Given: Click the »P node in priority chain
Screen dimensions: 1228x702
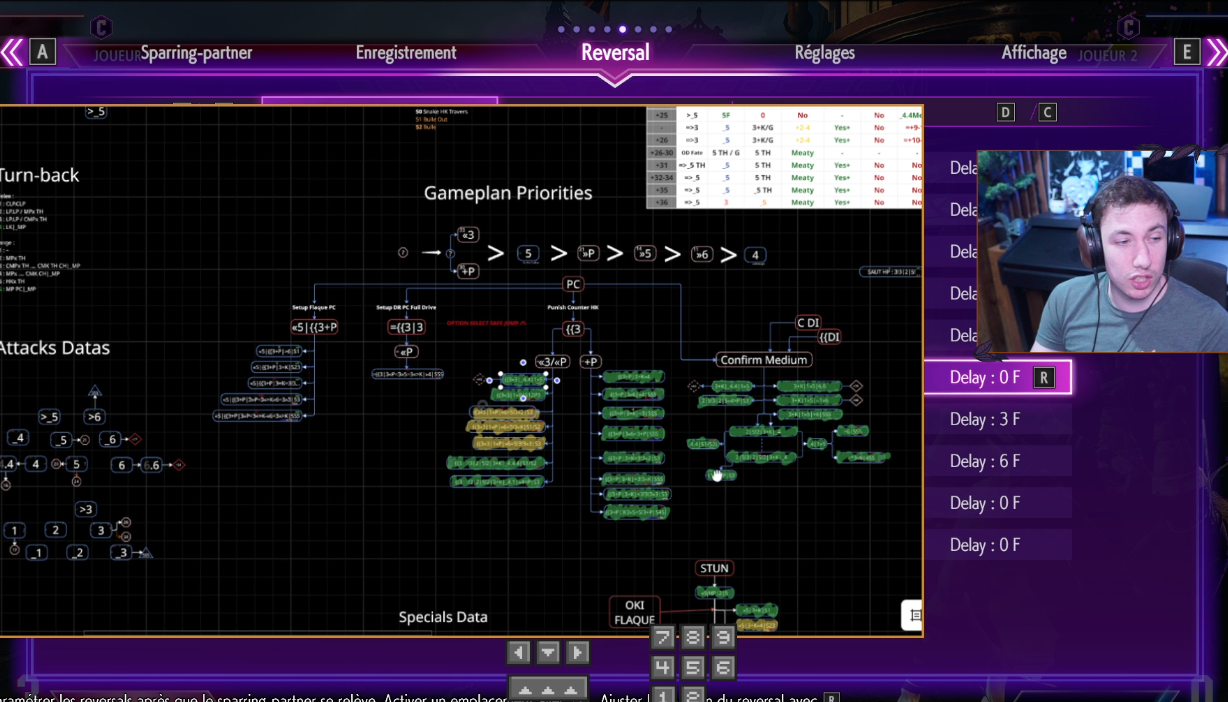Looking at the screenshot, I should pos(587,254).
